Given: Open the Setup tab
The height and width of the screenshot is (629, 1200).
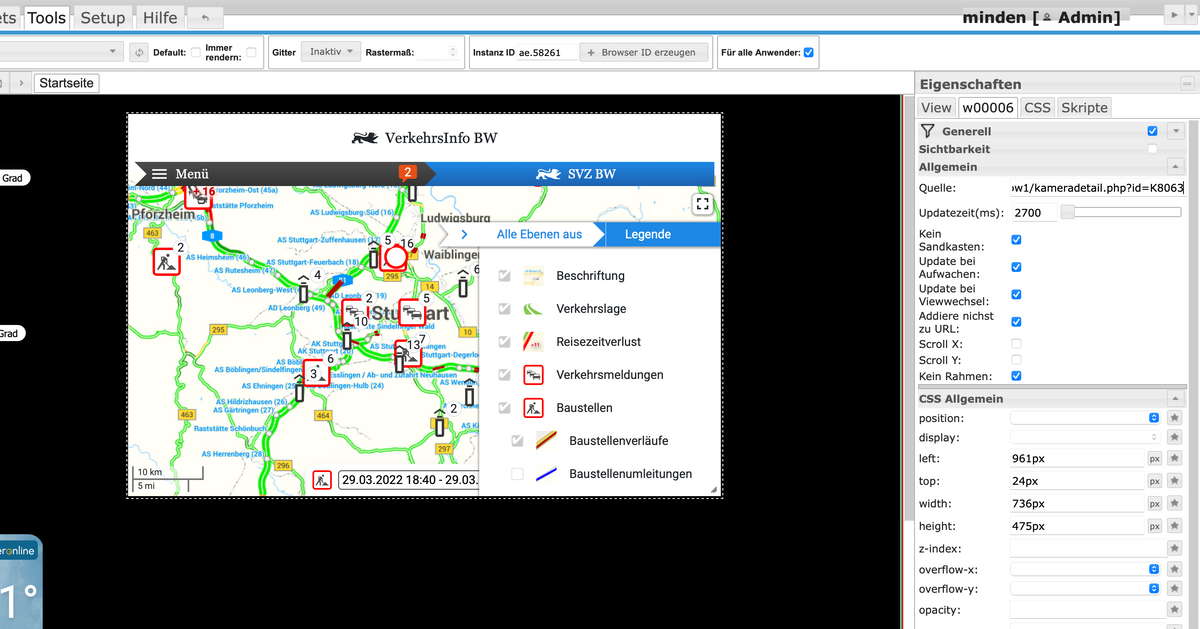Looking at the screenshot, I should (x=103, y=17).
